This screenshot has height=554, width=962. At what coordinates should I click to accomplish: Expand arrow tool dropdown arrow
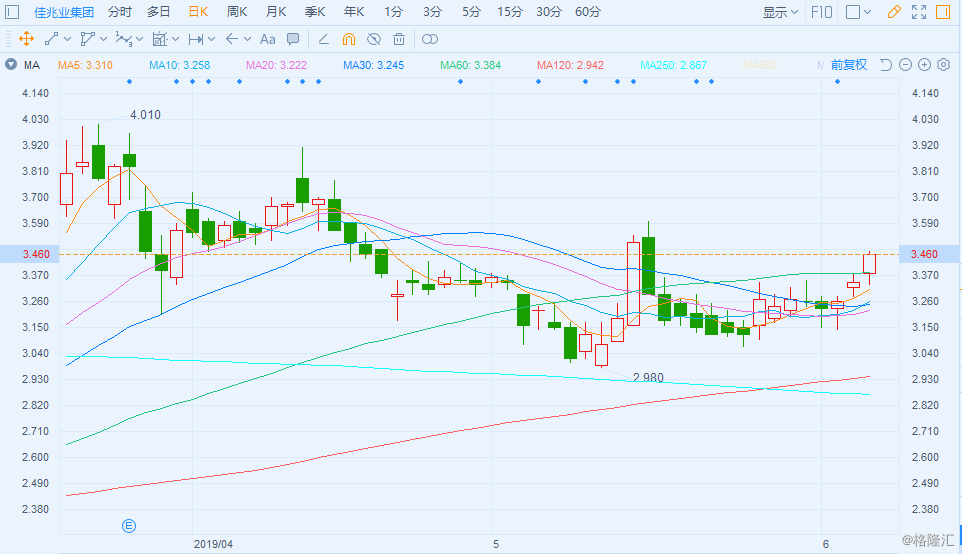247,39
